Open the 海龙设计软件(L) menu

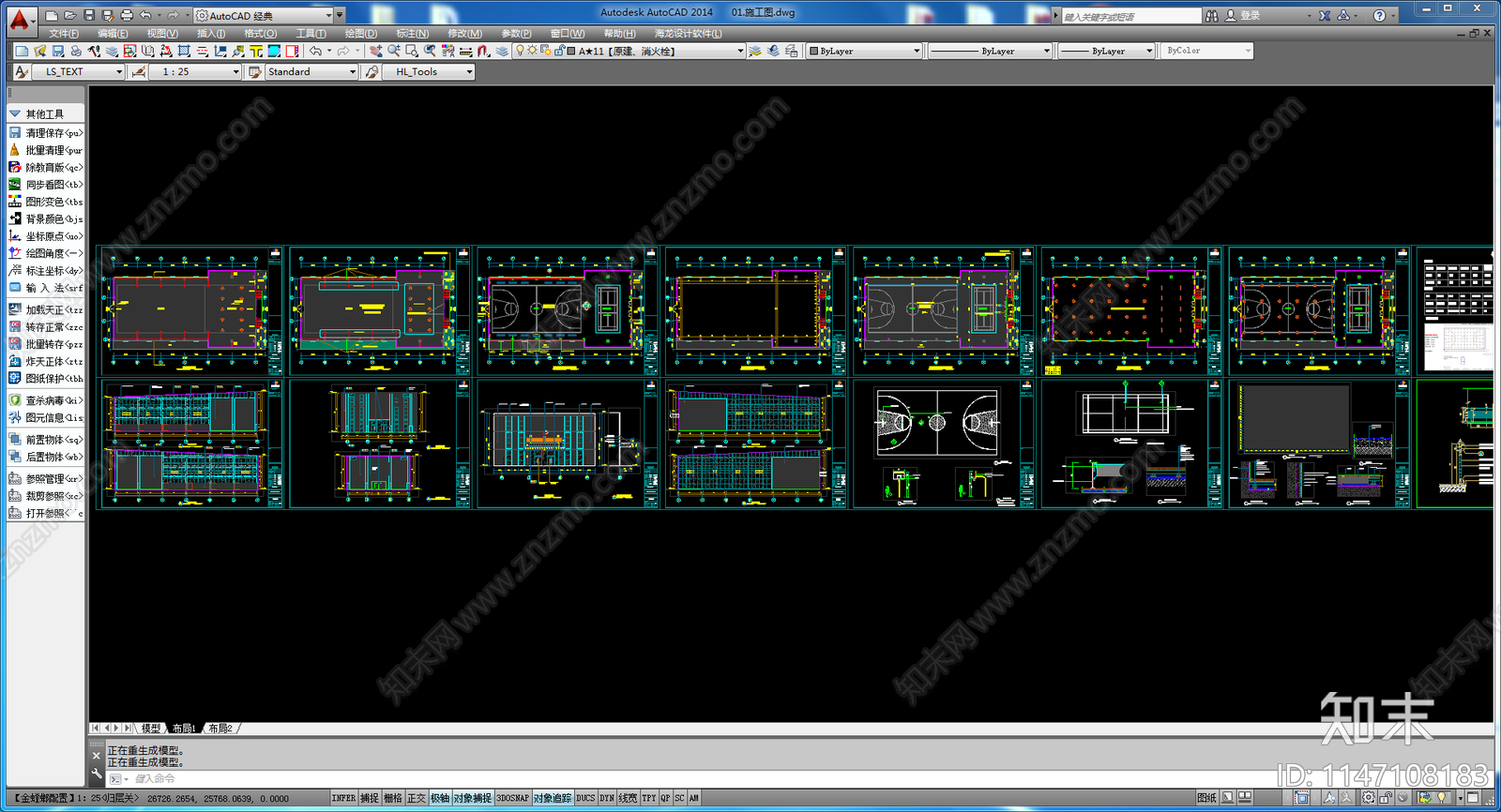(689, 34)
